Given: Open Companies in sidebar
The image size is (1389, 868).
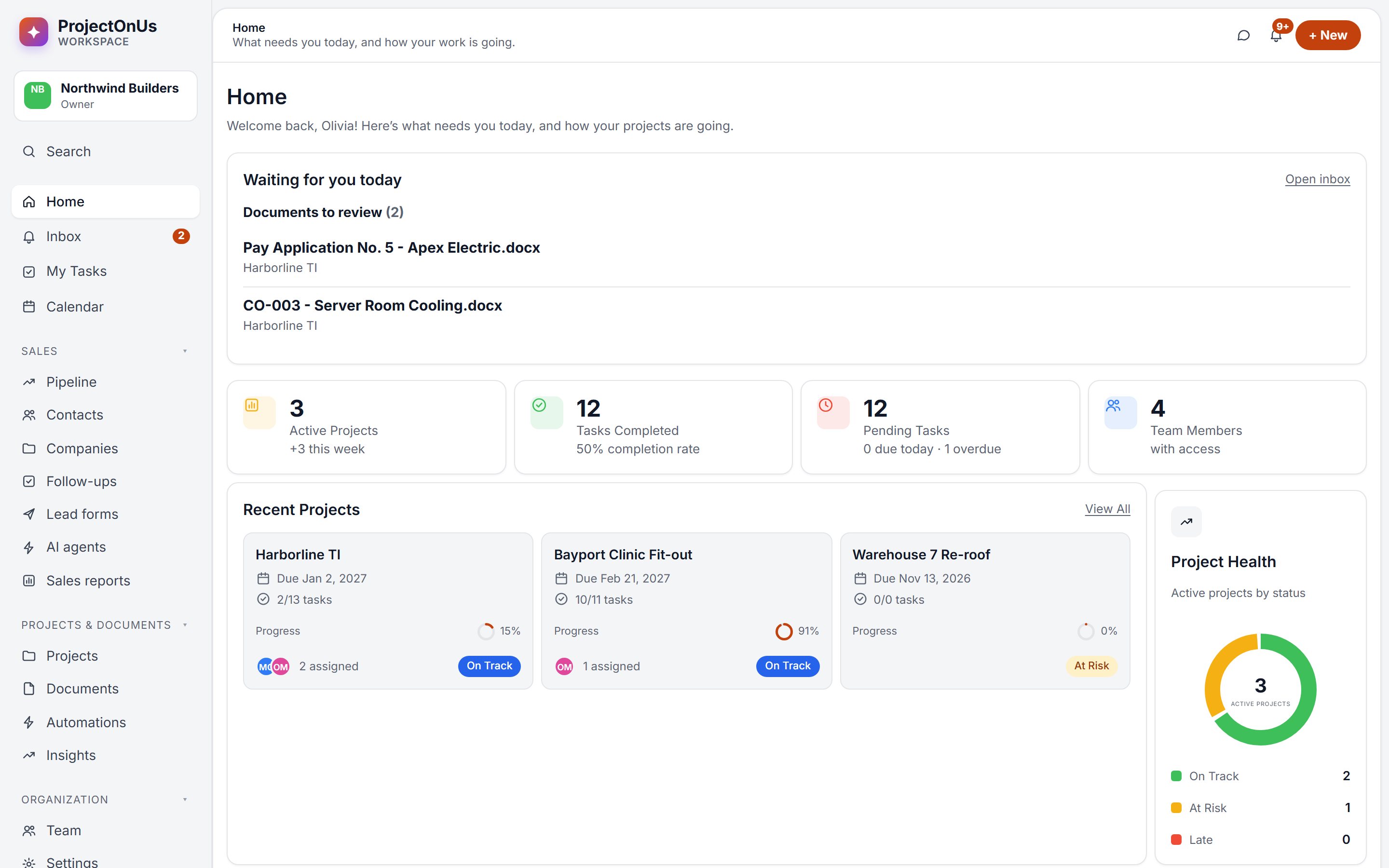Looking at the screenshot, I should (106, 448).
